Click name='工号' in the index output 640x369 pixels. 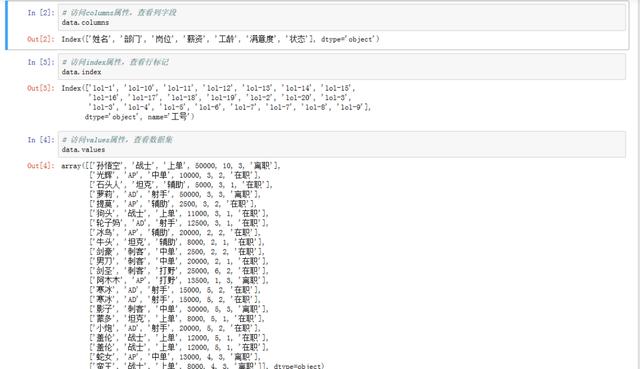(168, 117)
